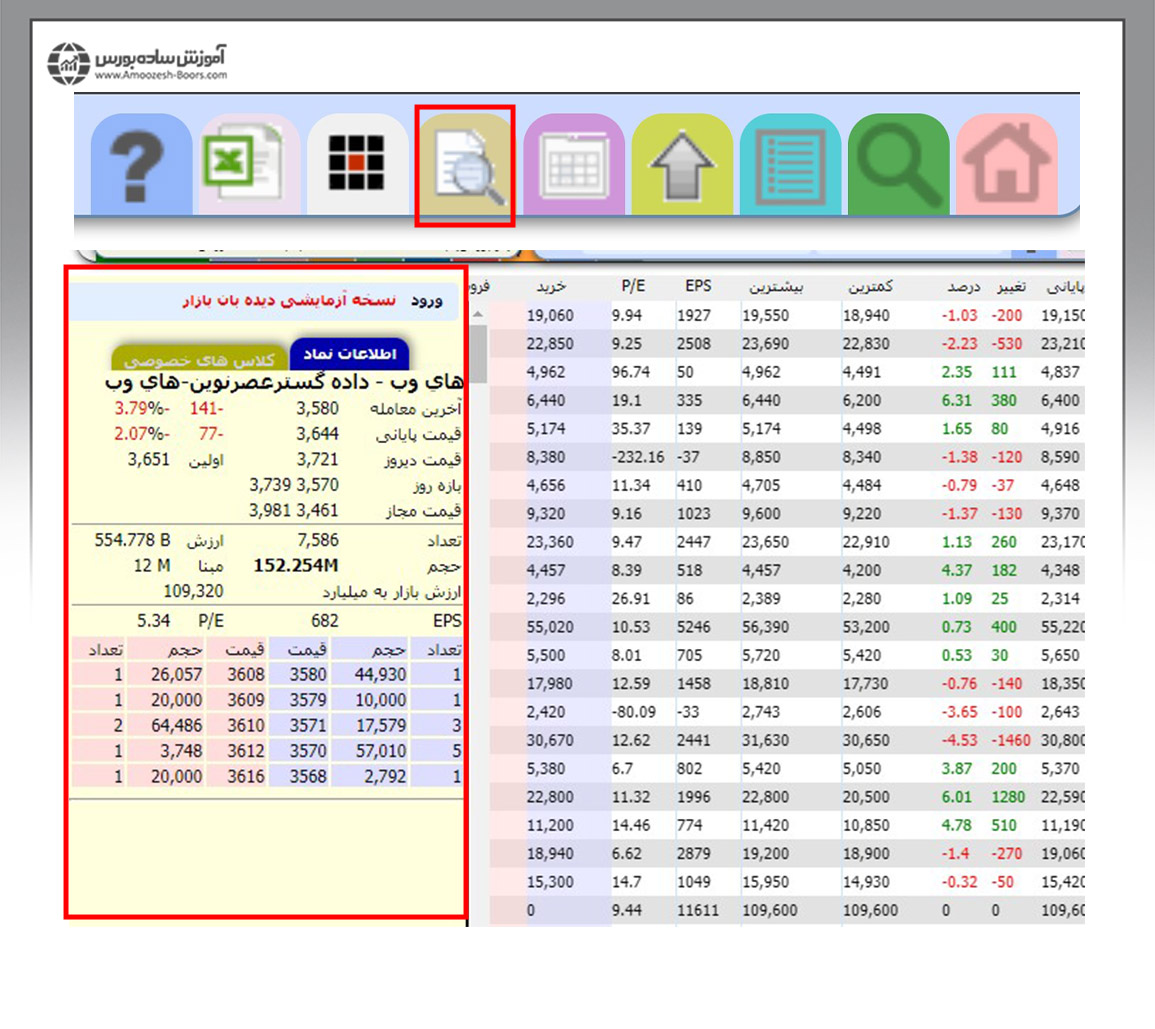This screenshot has width=1155, height=1029.
Task: Click the خرید column header
Action: (x=551, y=285)
